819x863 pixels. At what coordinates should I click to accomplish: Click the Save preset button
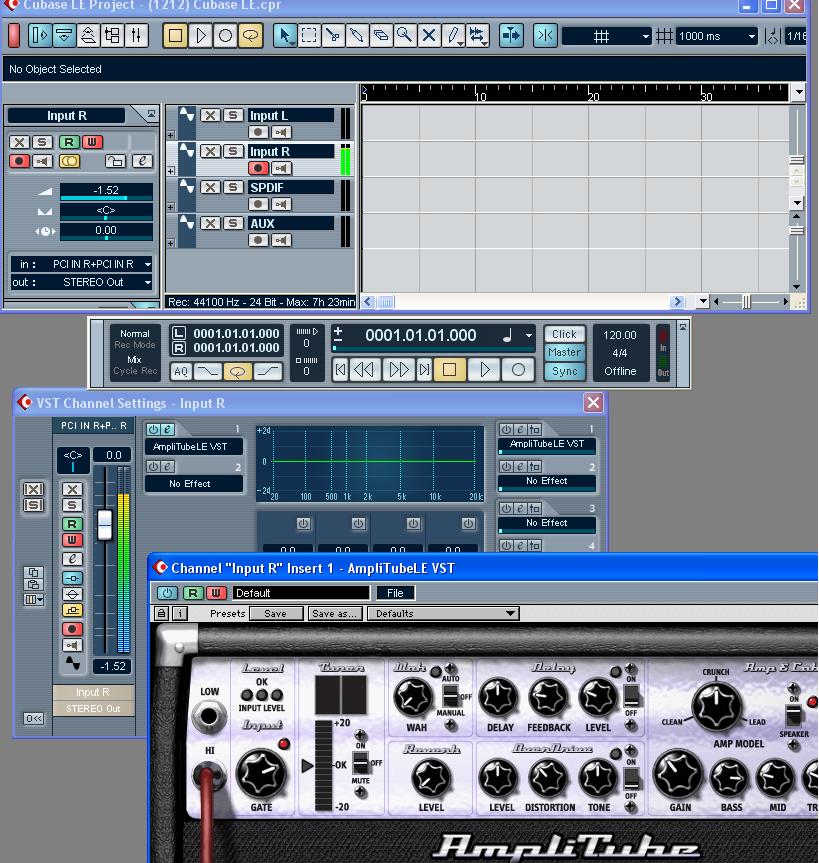pyautogui.click(x=275, y=613)
